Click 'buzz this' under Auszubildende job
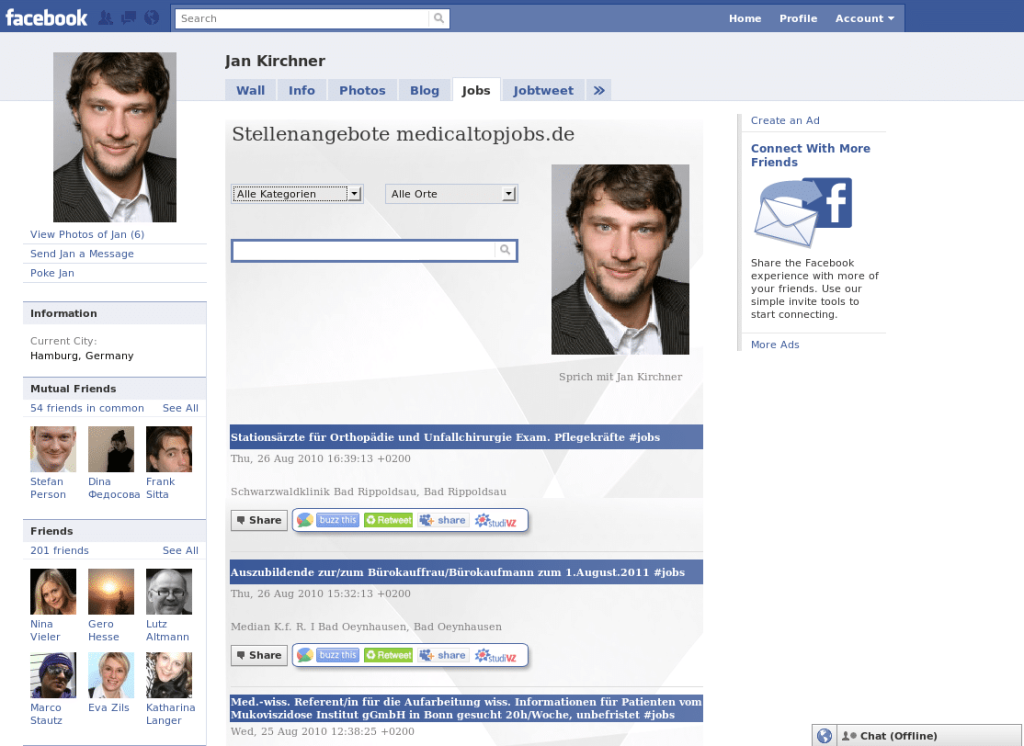 338,655
